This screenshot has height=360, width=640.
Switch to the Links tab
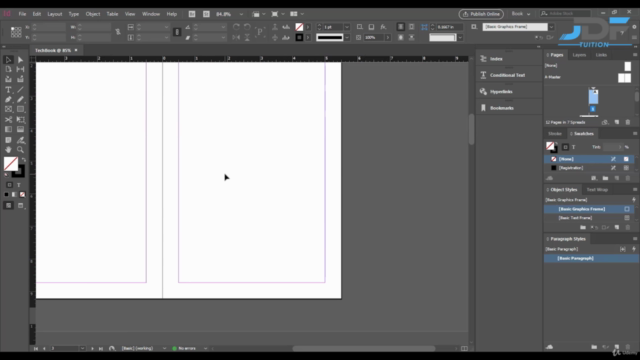(x=601, y=55)
